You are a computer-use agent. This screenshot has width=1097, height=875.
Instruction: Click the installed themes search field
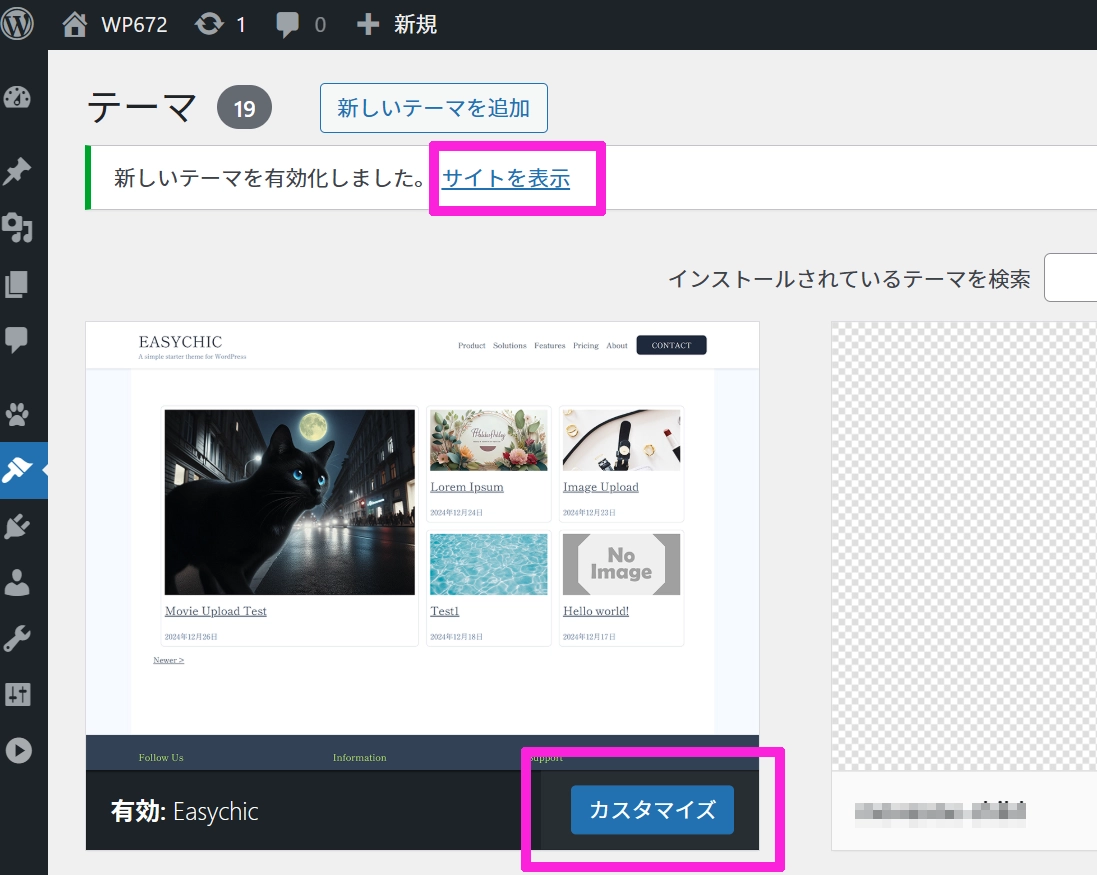pyautogui.click(x=1071, y=278)
